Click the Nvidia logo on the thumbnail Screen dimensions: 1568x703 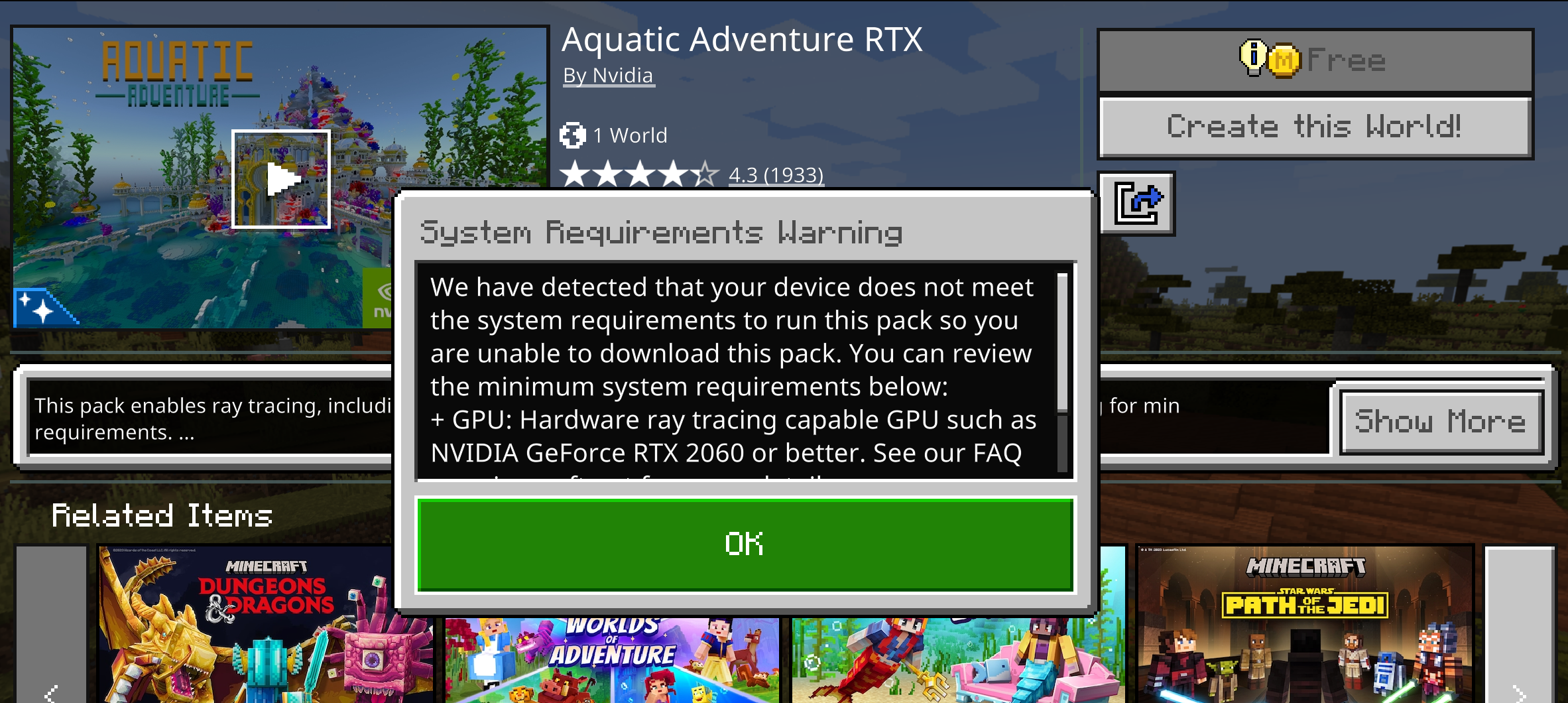click(379, 297)
